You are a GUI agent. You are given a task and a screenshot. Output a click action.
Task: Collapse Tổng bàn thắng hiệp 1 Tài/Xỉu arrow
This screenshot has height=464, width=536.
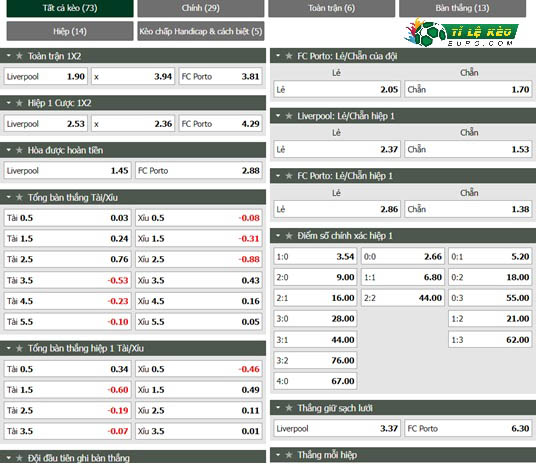[9, 348]
